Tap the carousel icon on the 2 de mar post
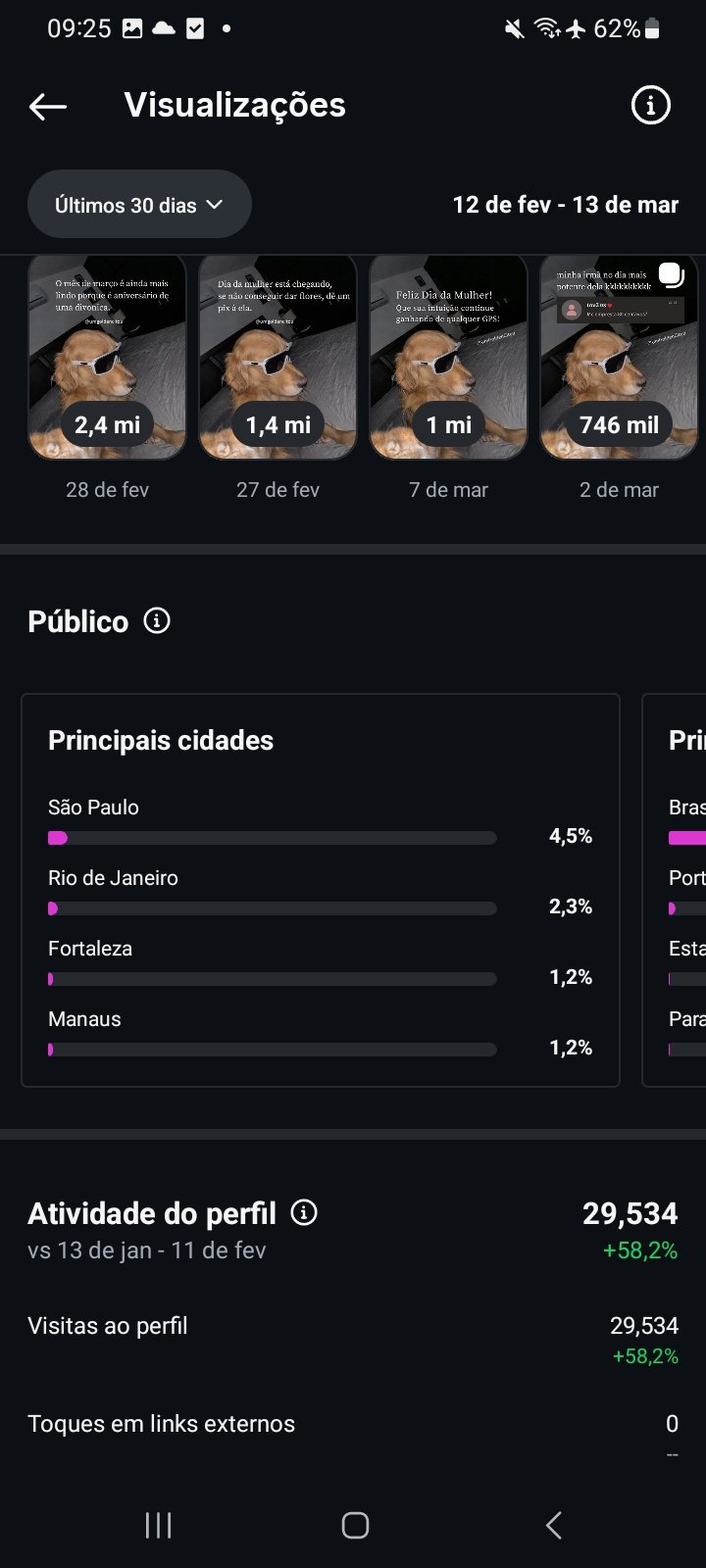 pos(671,274)
